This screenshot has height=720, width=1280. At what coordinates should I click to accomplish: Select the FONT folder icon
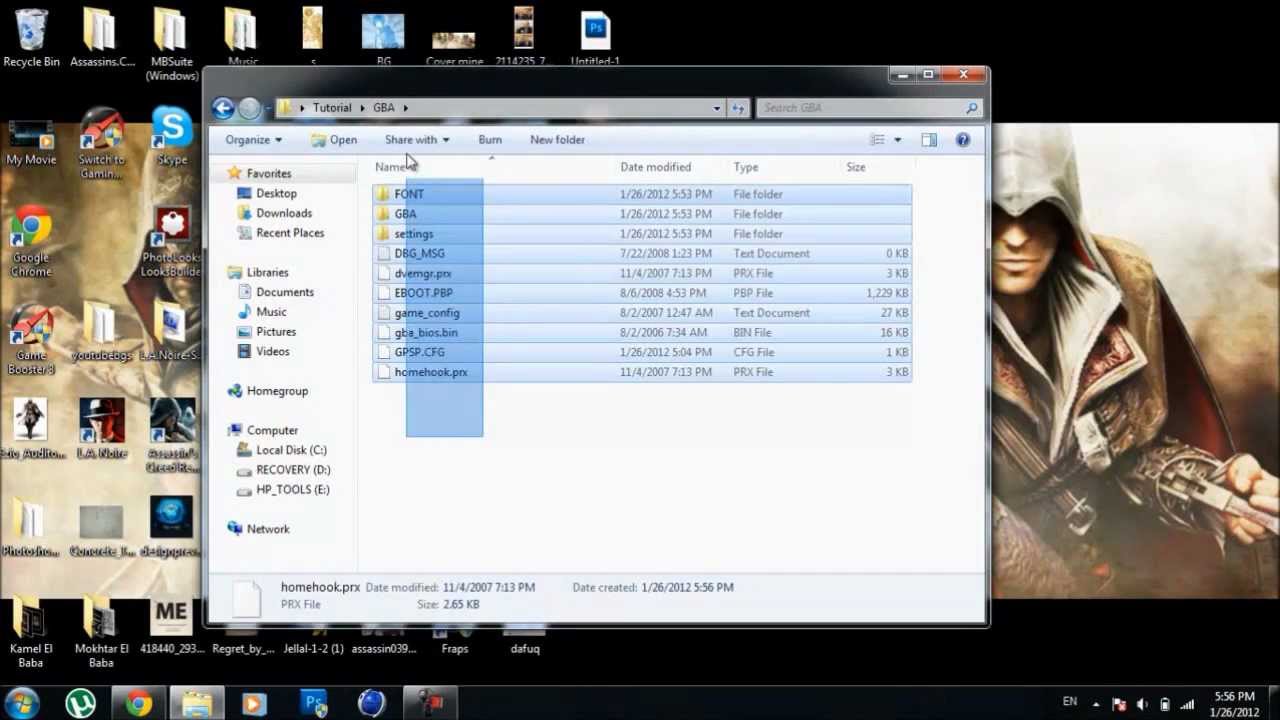pyautogui.click(x=383, y=194)
